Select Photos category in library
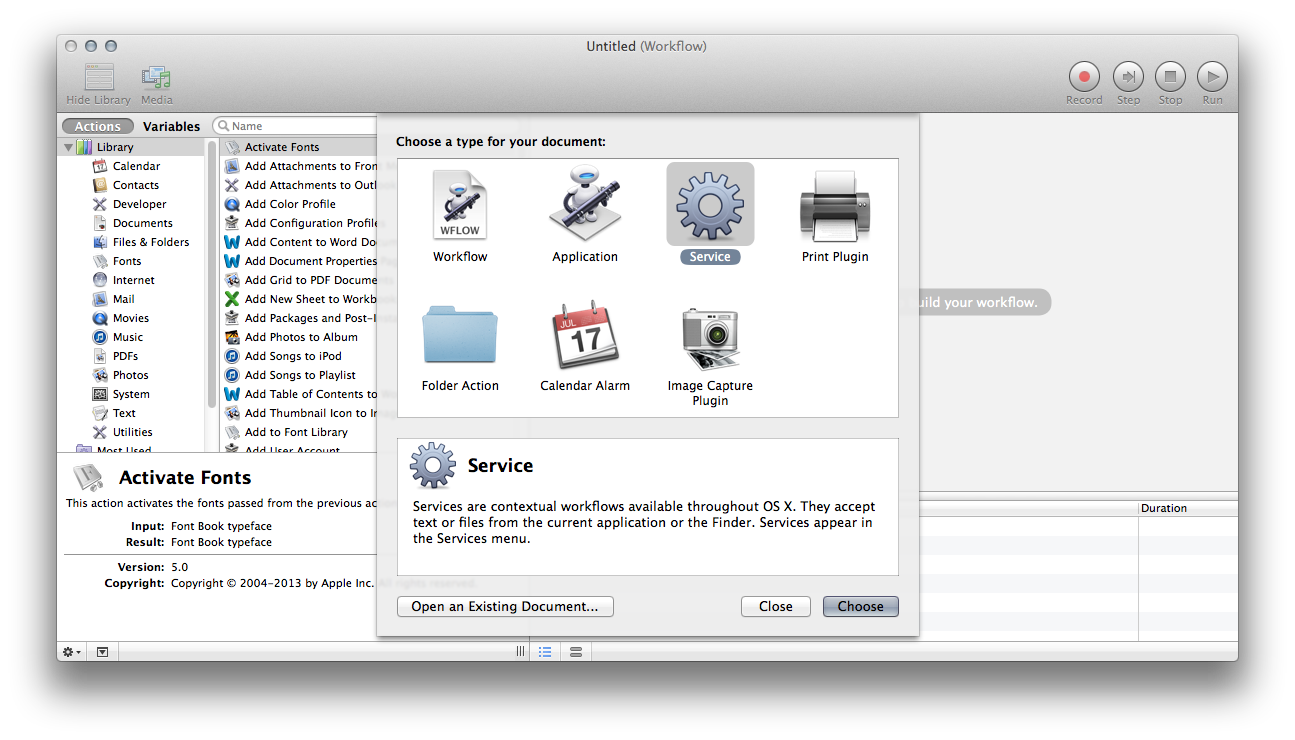 pos(130,375)
